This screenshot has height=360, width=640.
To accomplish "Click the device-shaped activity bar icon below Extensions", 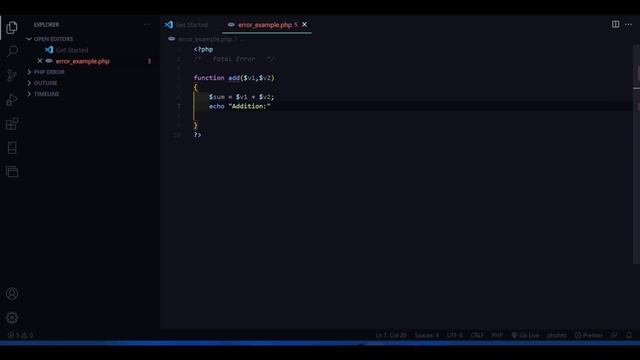I will tap(12, 148).
